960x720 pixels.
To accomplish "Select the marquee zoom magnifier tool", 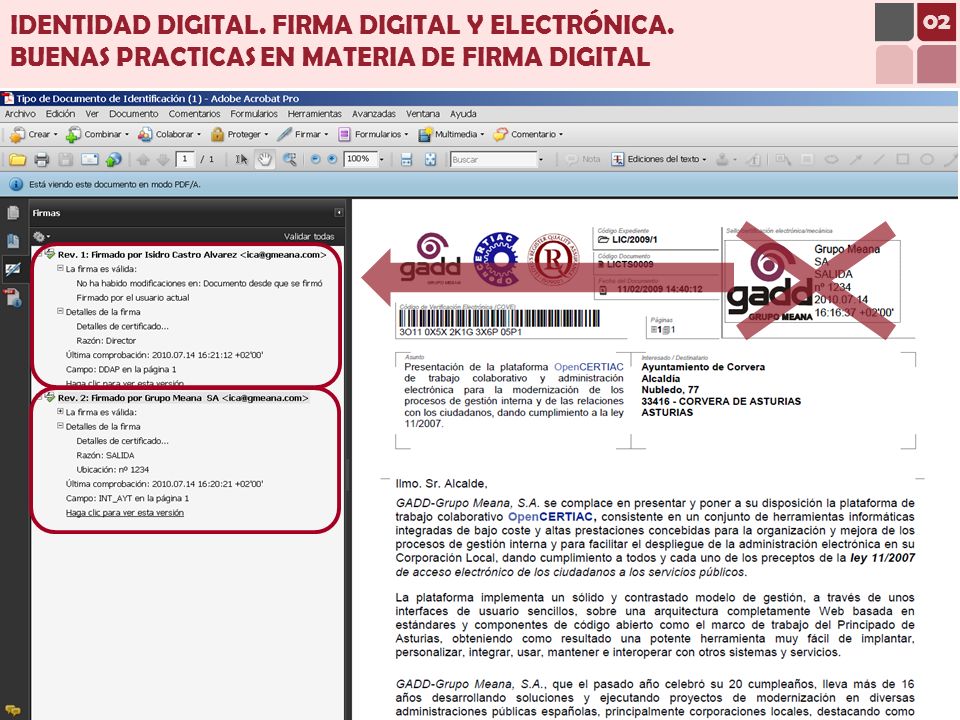I will 290,160.
